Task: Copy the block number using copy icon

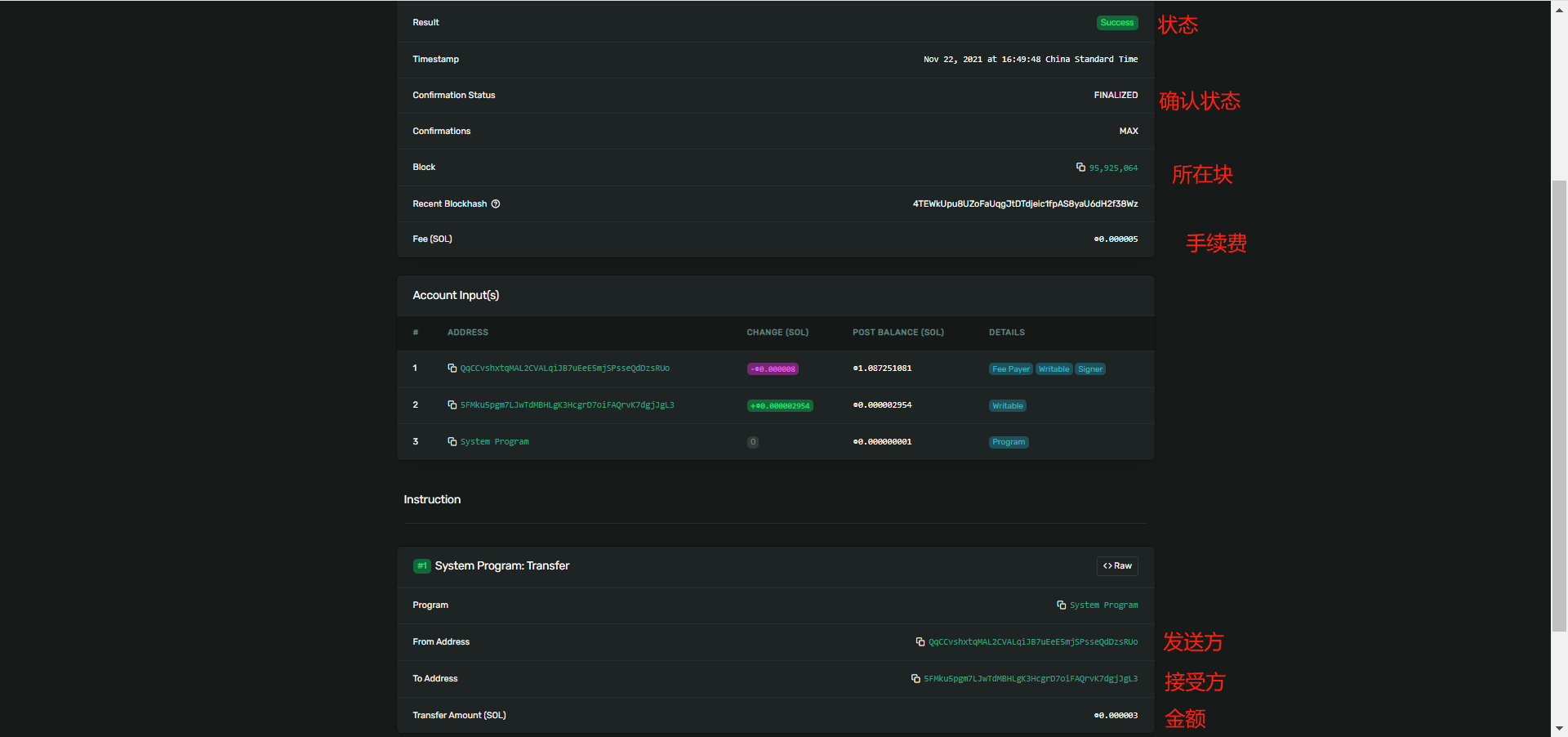Action: point(1080,167)
